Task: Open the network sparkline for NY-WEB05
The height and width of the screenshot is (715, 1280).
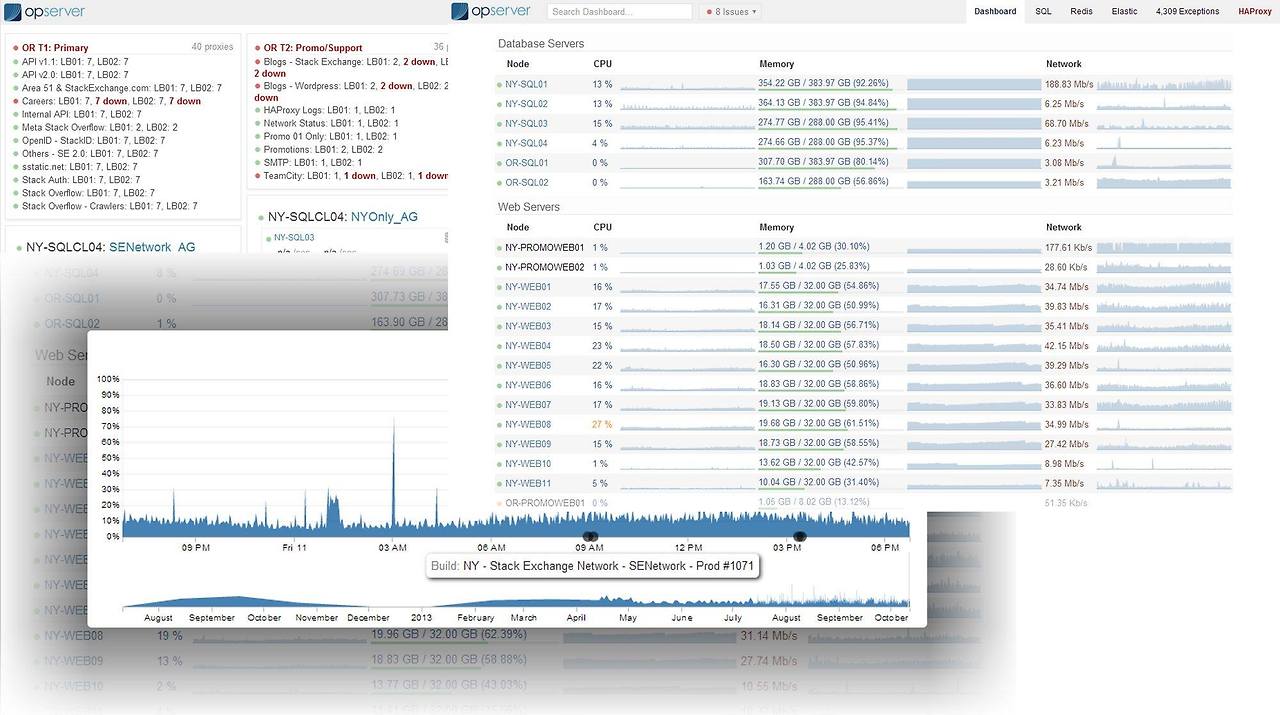Action: pyautogui.click(x=1164, y=365)
